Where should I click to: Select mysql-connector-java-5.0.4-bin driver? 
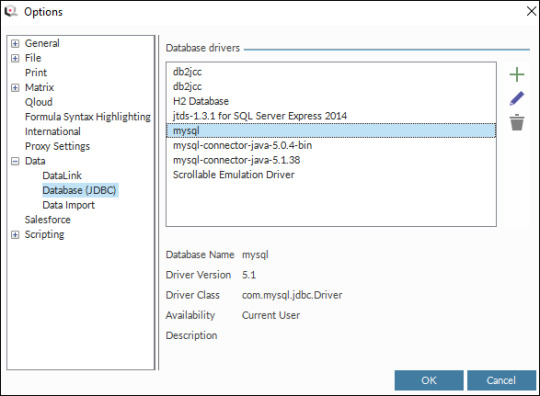coord(331,146)
